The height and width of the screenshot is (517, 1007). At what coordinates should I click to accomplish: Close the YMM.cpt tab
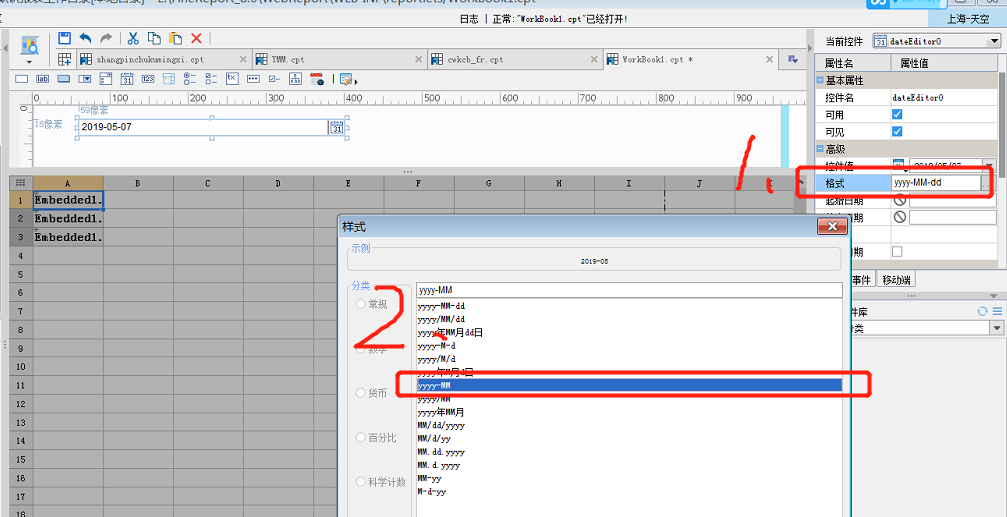coord(419,60)
